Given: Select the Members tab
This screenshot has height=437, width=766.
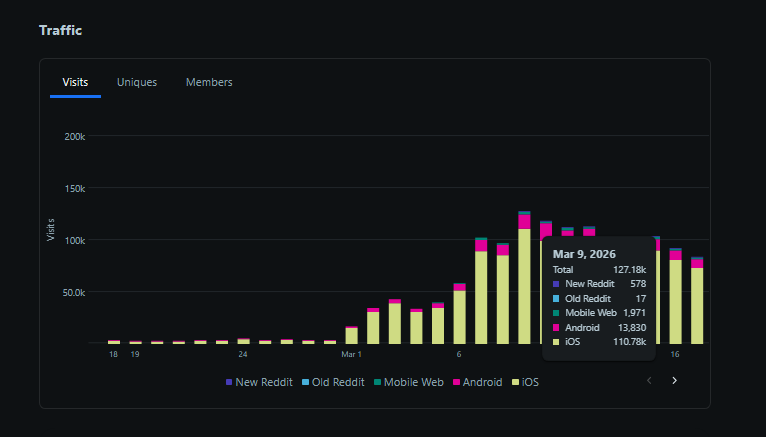Looking at the screenshot, I should click(209, 82).
